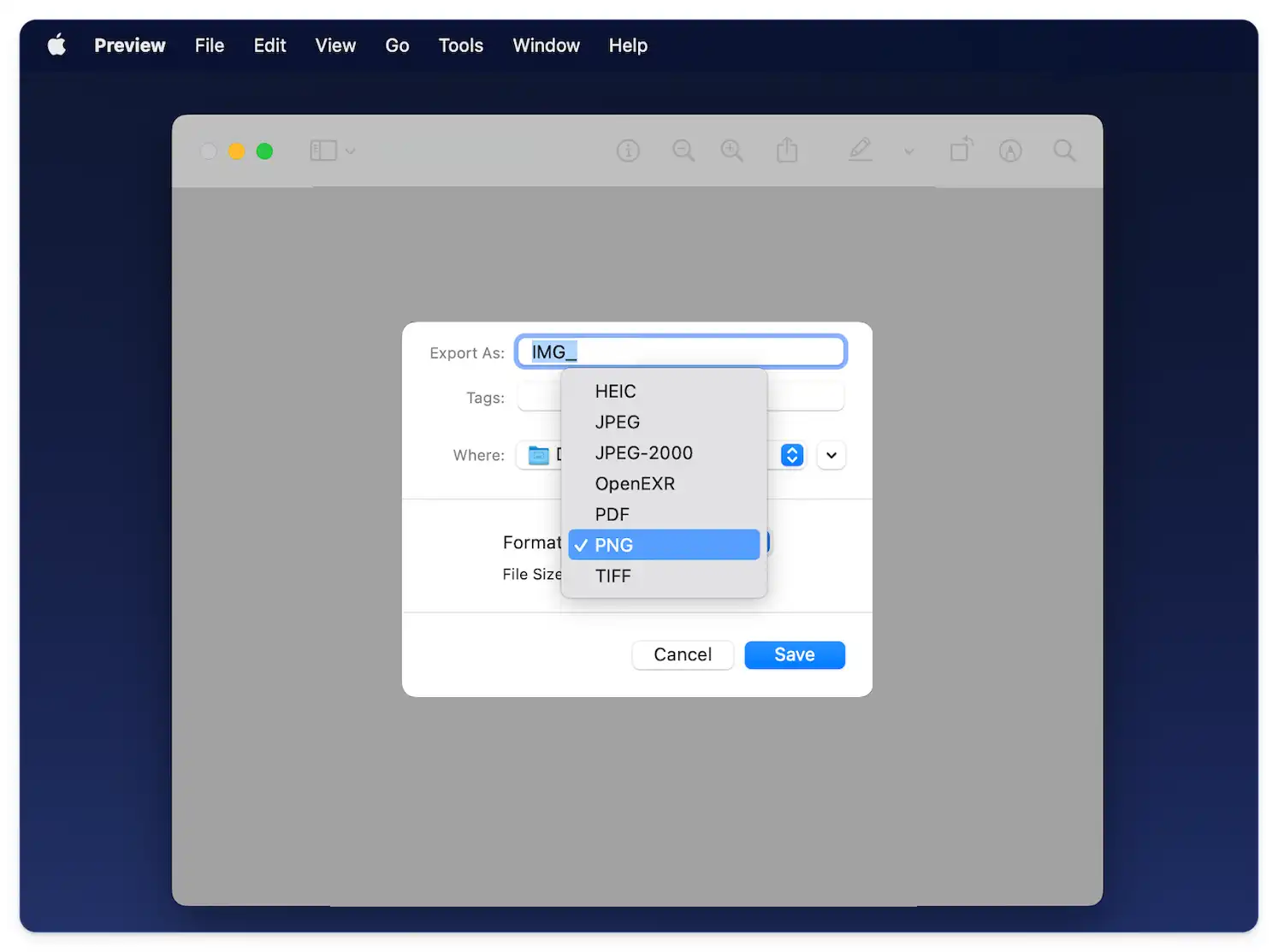Choose JPEG from the format list
Screen dimensions: 1278x952
click(x=617, y=423)
